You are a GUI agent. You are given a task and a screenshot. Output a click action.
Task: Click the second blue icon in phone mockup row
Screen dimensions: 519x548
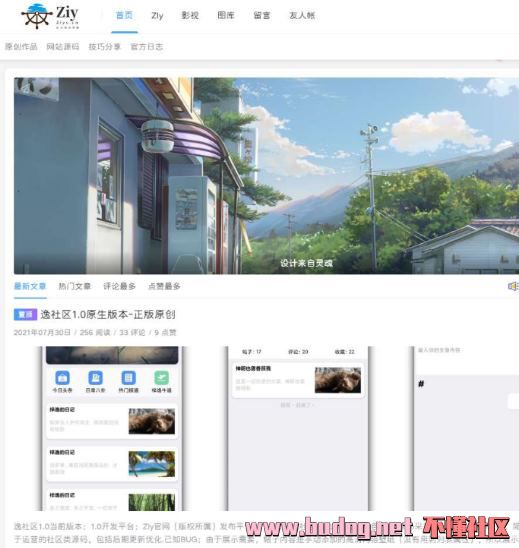pyautogui.click(x=95, y=378)
